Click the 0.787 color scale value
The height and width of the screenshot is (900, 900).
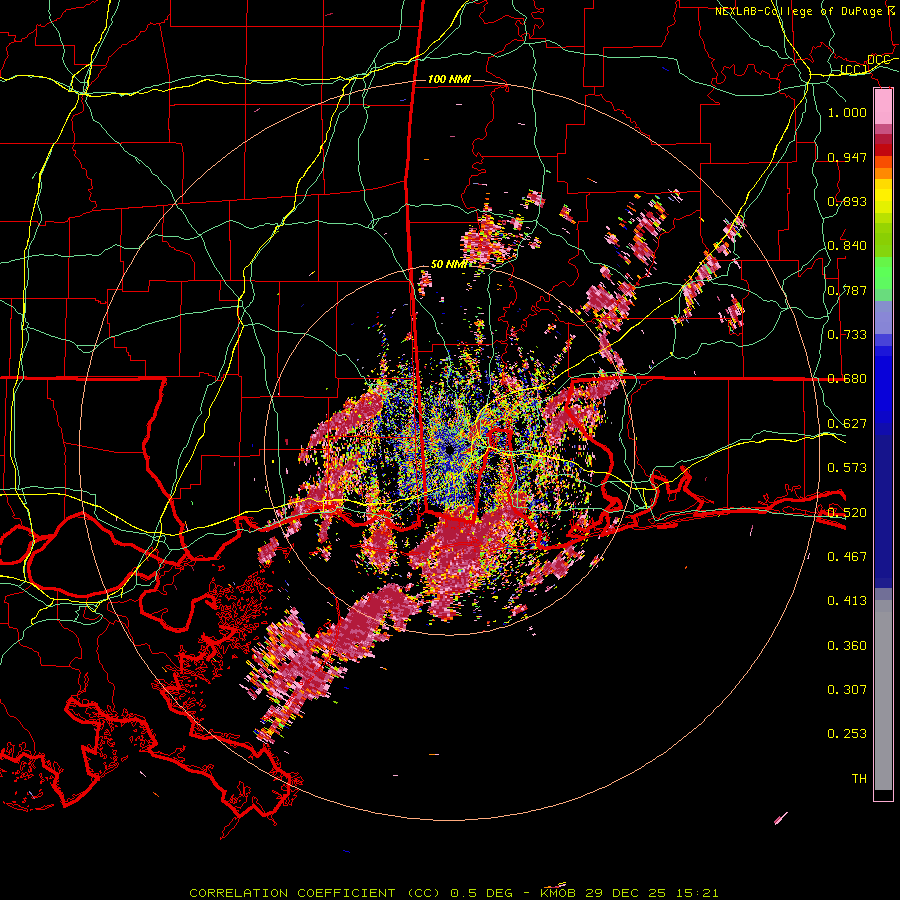[x=847, y=290]
